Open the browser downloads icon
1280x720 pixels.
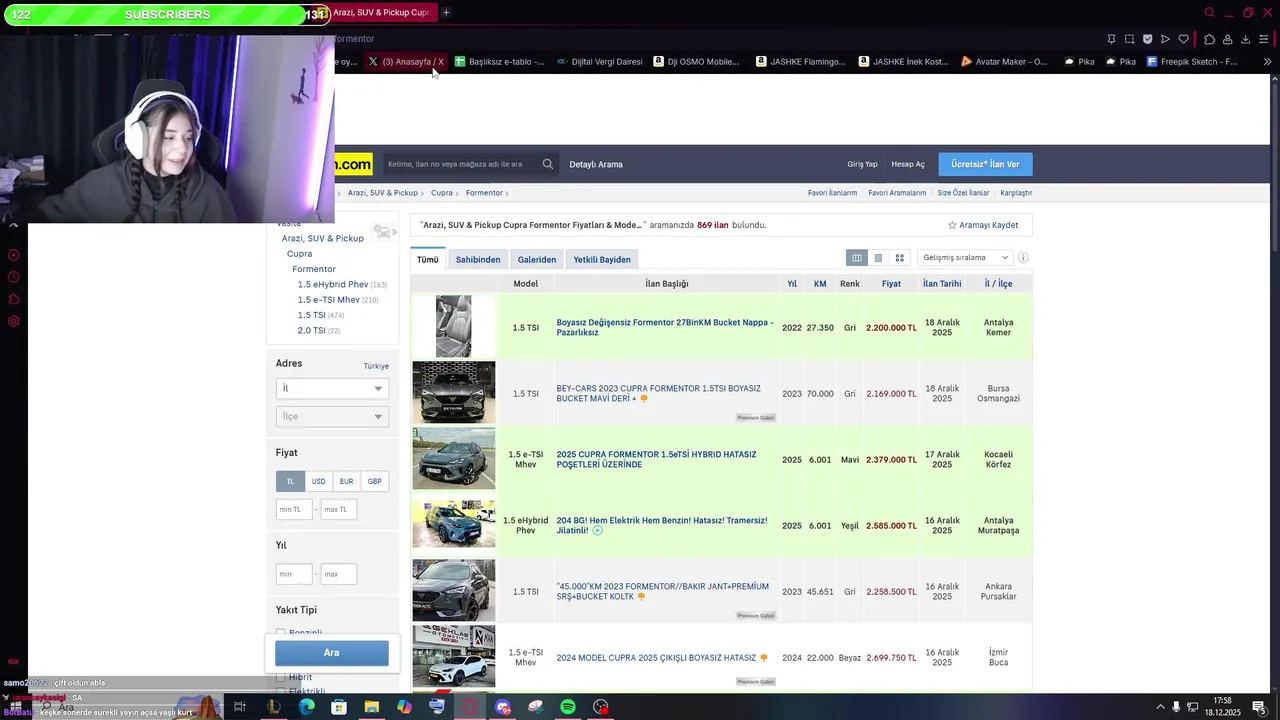click(1245, 39)
